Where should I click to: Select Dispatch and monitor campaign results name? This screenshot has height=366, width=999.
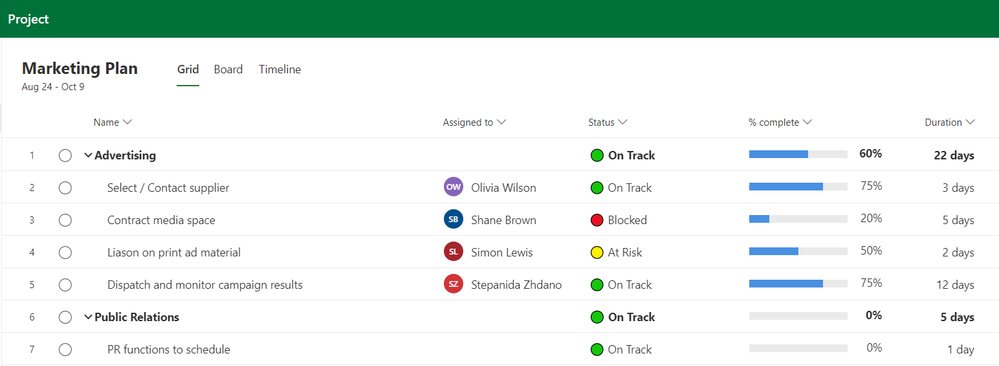click(x=205, y=285)
